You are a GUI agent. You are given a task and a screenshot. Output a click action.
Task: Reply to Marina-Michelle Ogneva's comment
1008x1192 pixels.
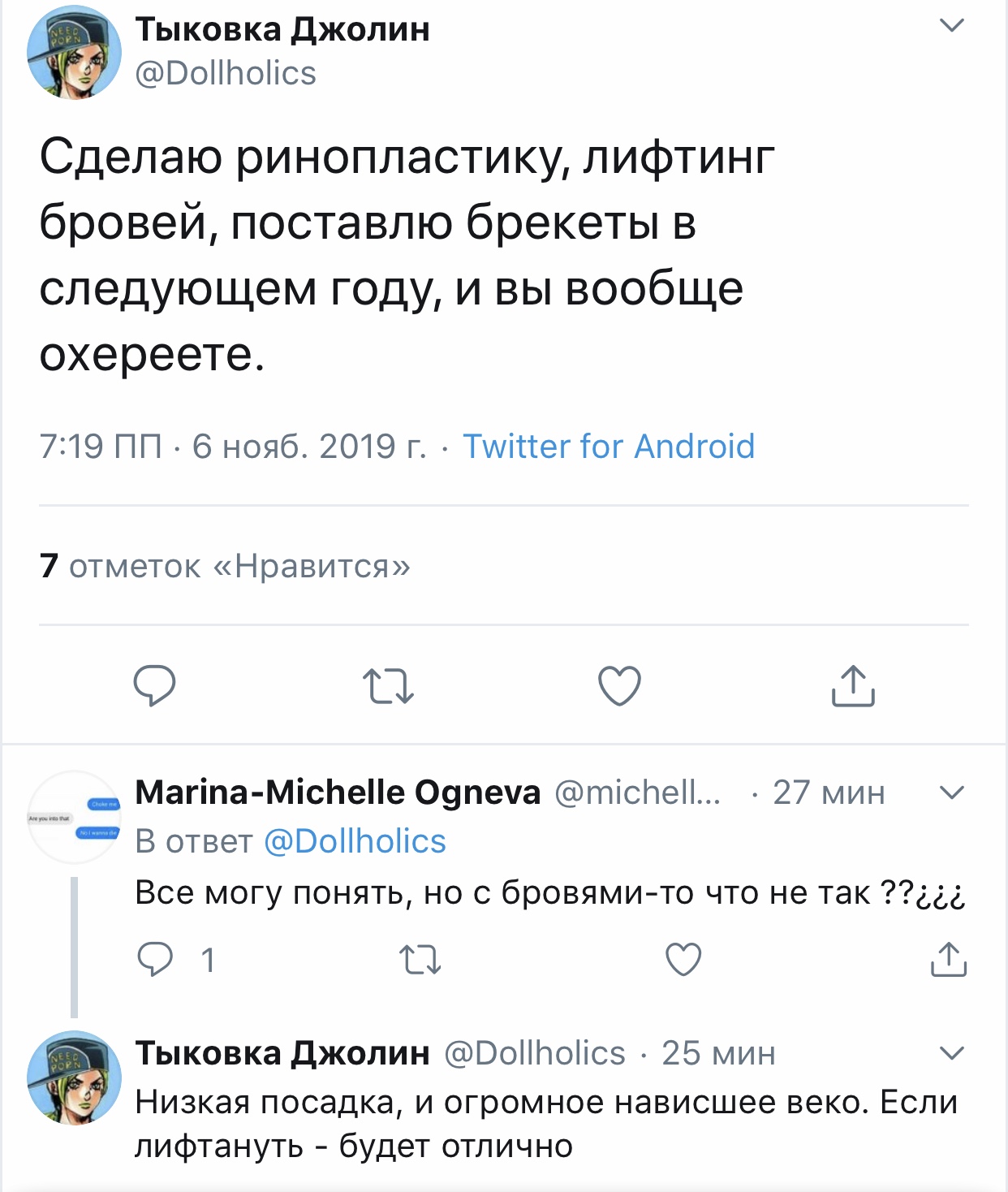155,960
